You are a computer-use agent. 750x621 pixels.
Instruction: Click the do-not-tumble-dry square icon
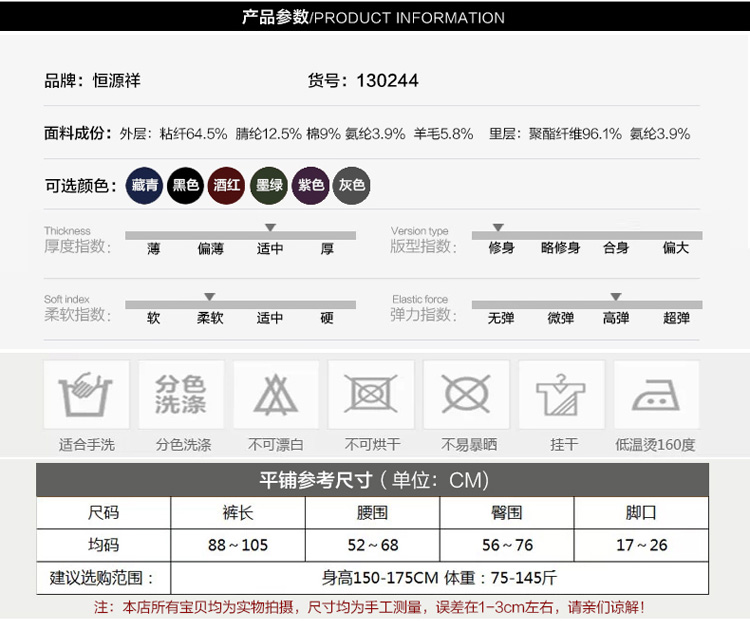[371, 394]
